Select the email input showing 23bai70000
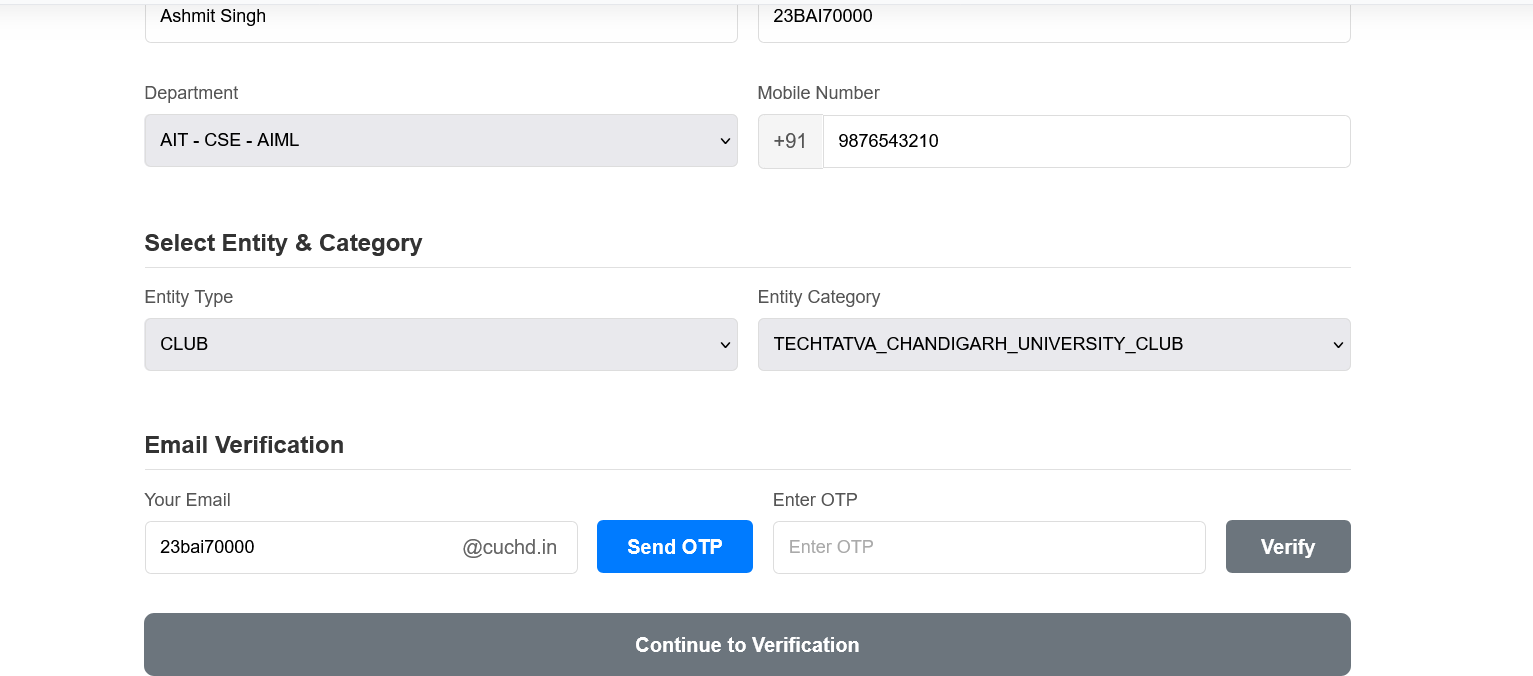Image resolution: width=1533 pixels, height=676 pixels. pyautogui.click(x=300, y=547)
